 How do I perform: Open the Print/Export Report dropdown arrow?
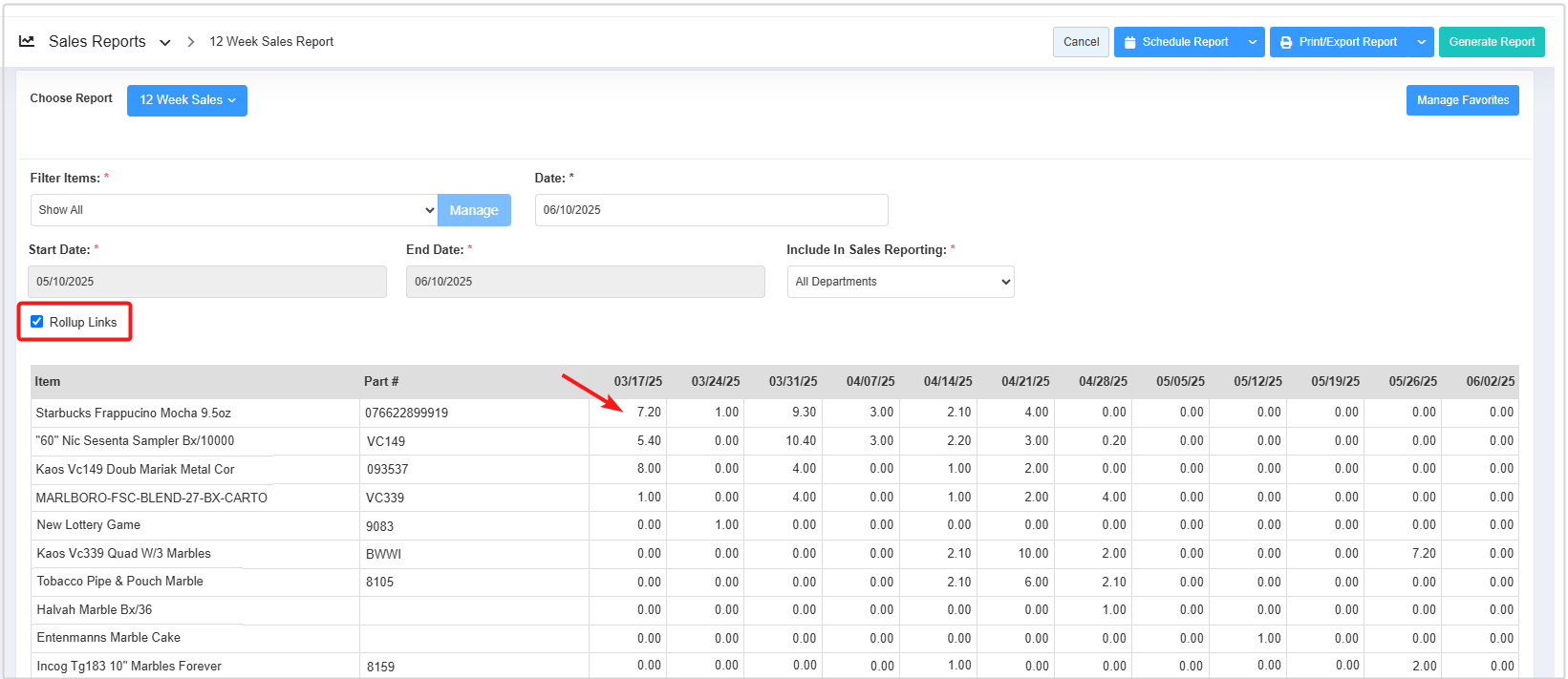coord(1421,42)
